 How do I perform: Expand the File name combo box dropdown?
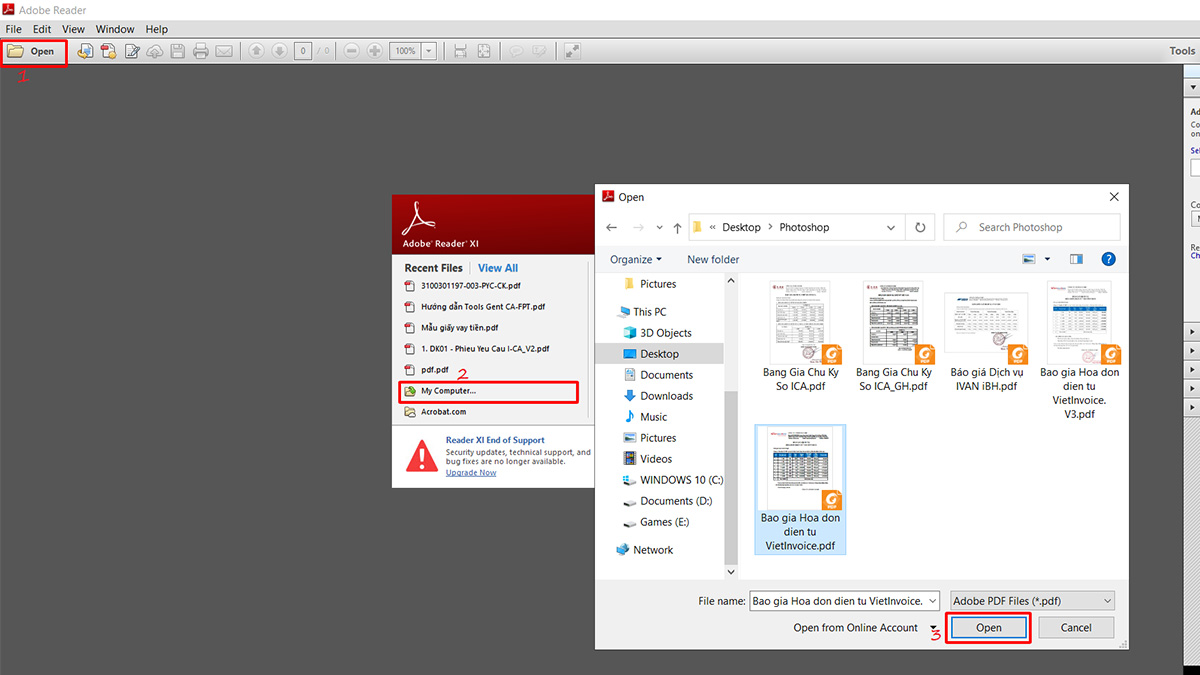933,601
